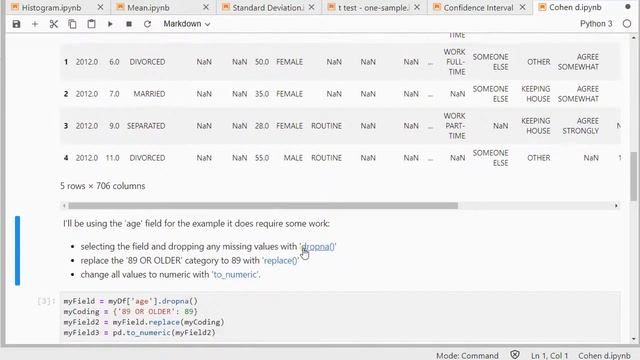Click the '35.0' value in row 2
The height and width of the screenshot is (360, 640).
point(262,94)
